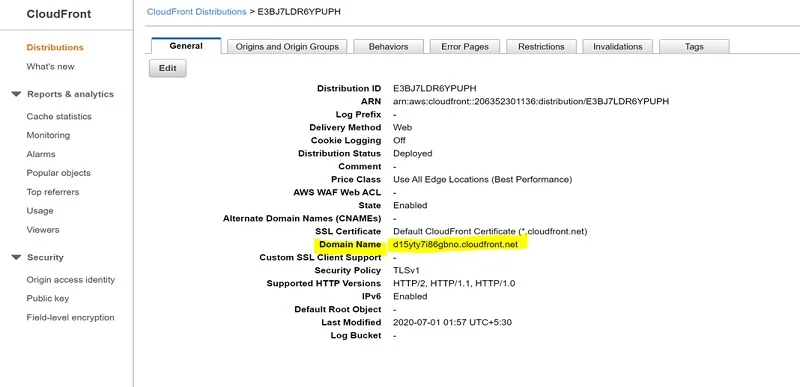Click the Default CloudFront Certificate value

click(x=490, y=231)
